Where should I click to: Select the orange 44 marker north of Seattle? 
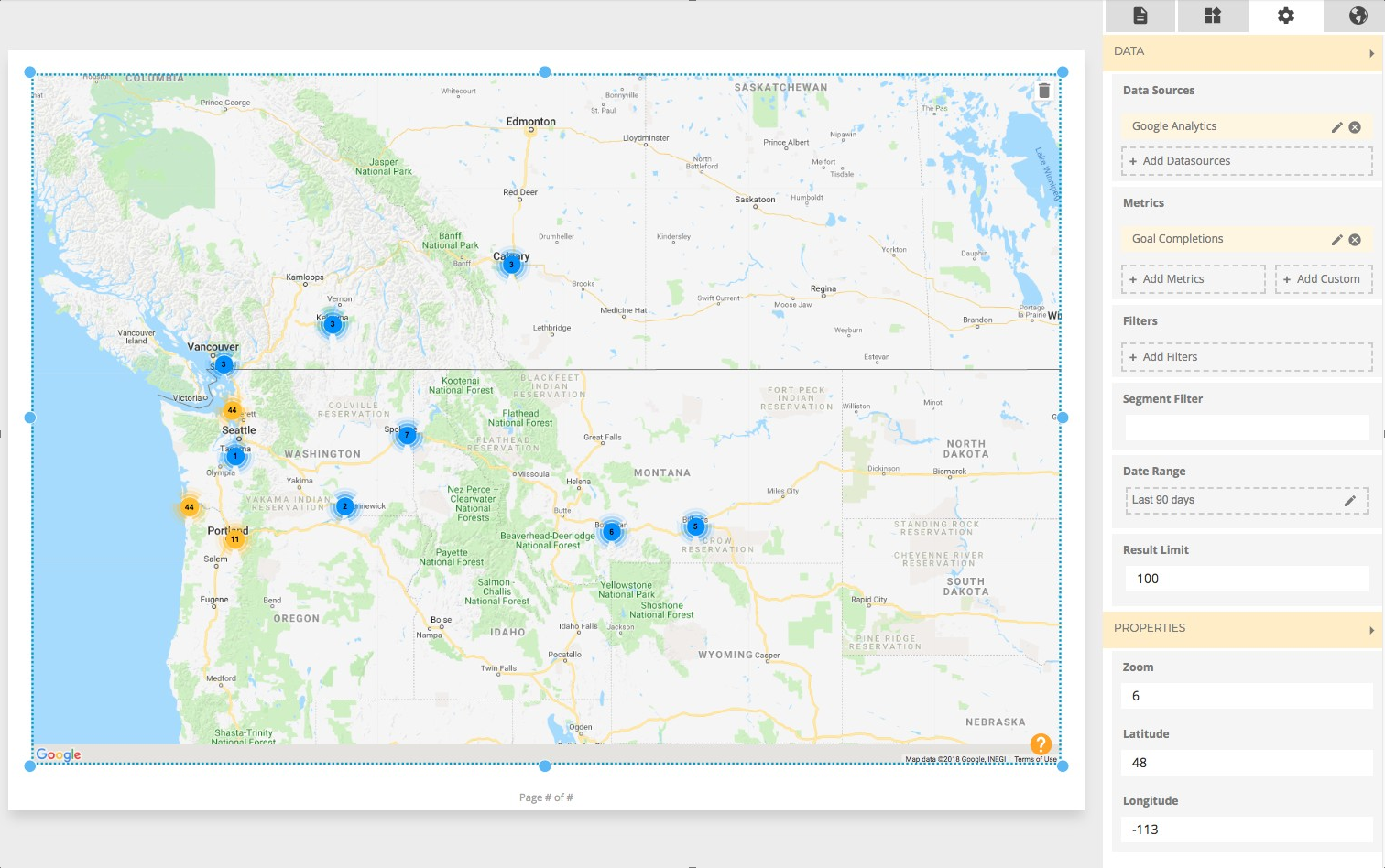tap(232, 410)
